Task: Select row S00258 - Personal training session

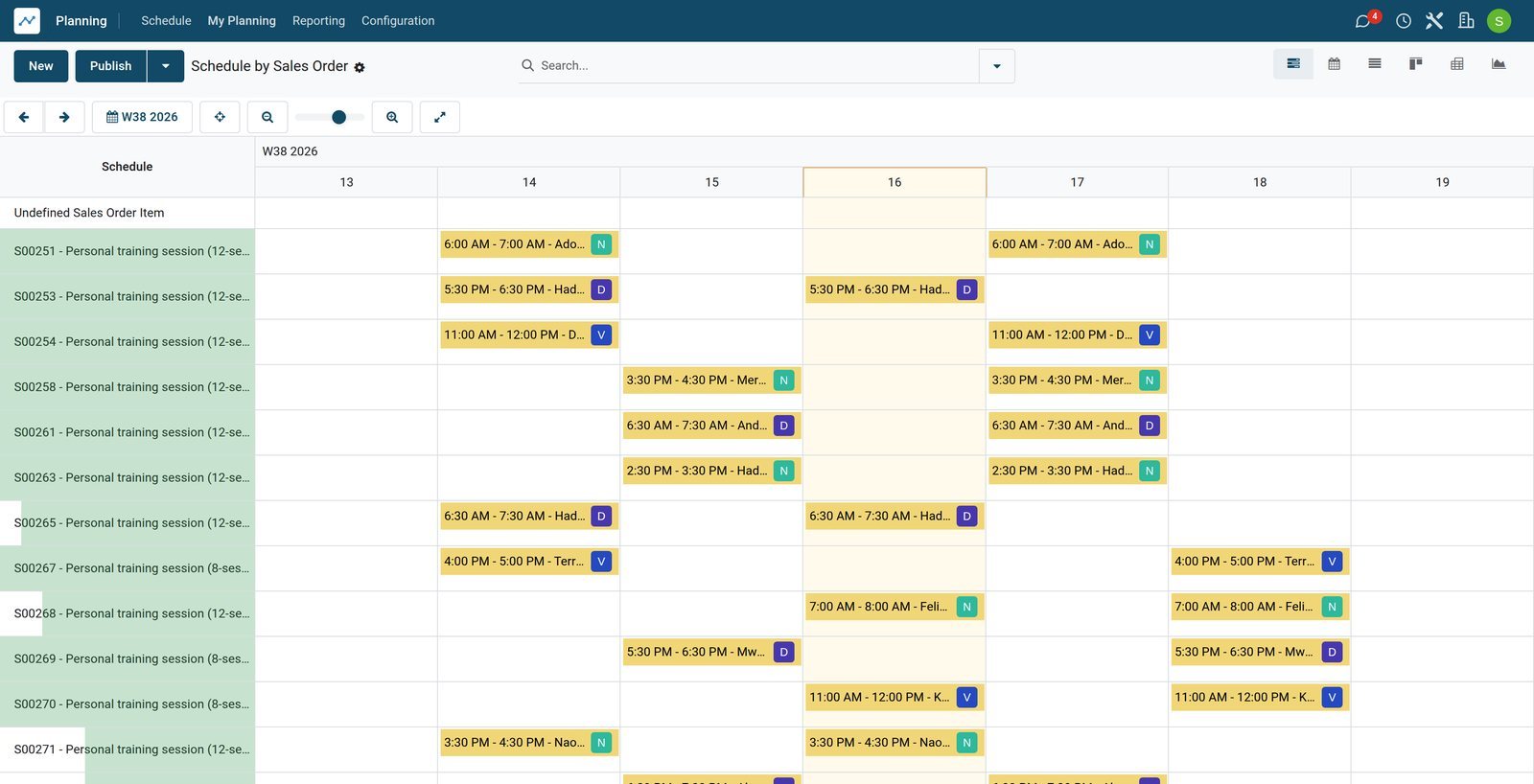Action: tap(128, 387)
